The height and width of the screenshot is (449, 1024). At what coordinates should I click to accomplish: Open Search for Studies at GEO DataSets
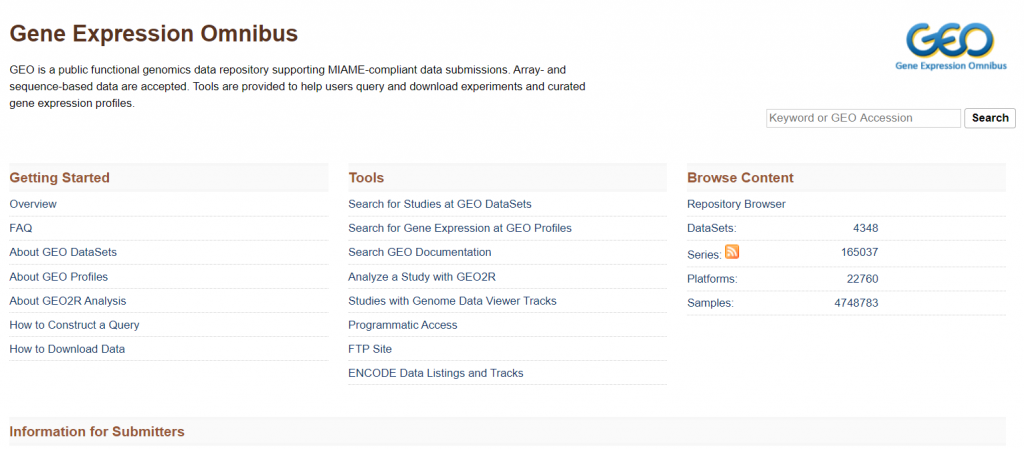440,204
